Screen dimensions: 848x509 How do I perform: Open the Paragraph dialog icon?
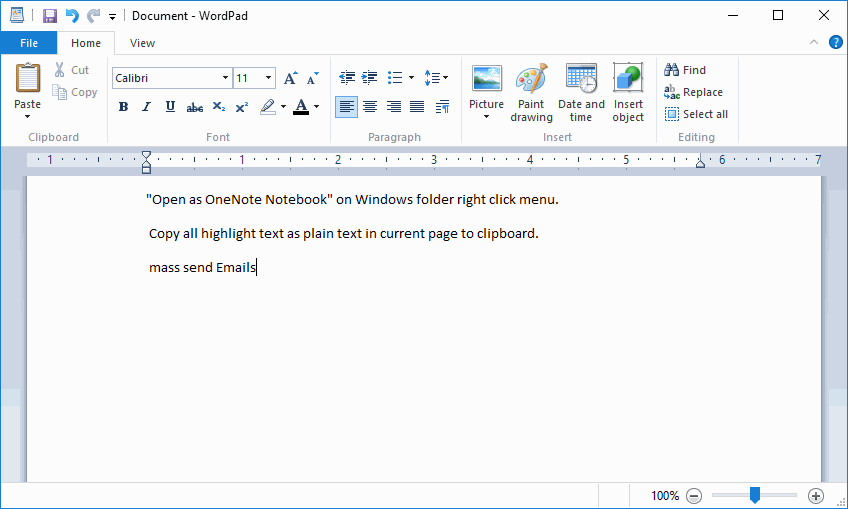442,107
